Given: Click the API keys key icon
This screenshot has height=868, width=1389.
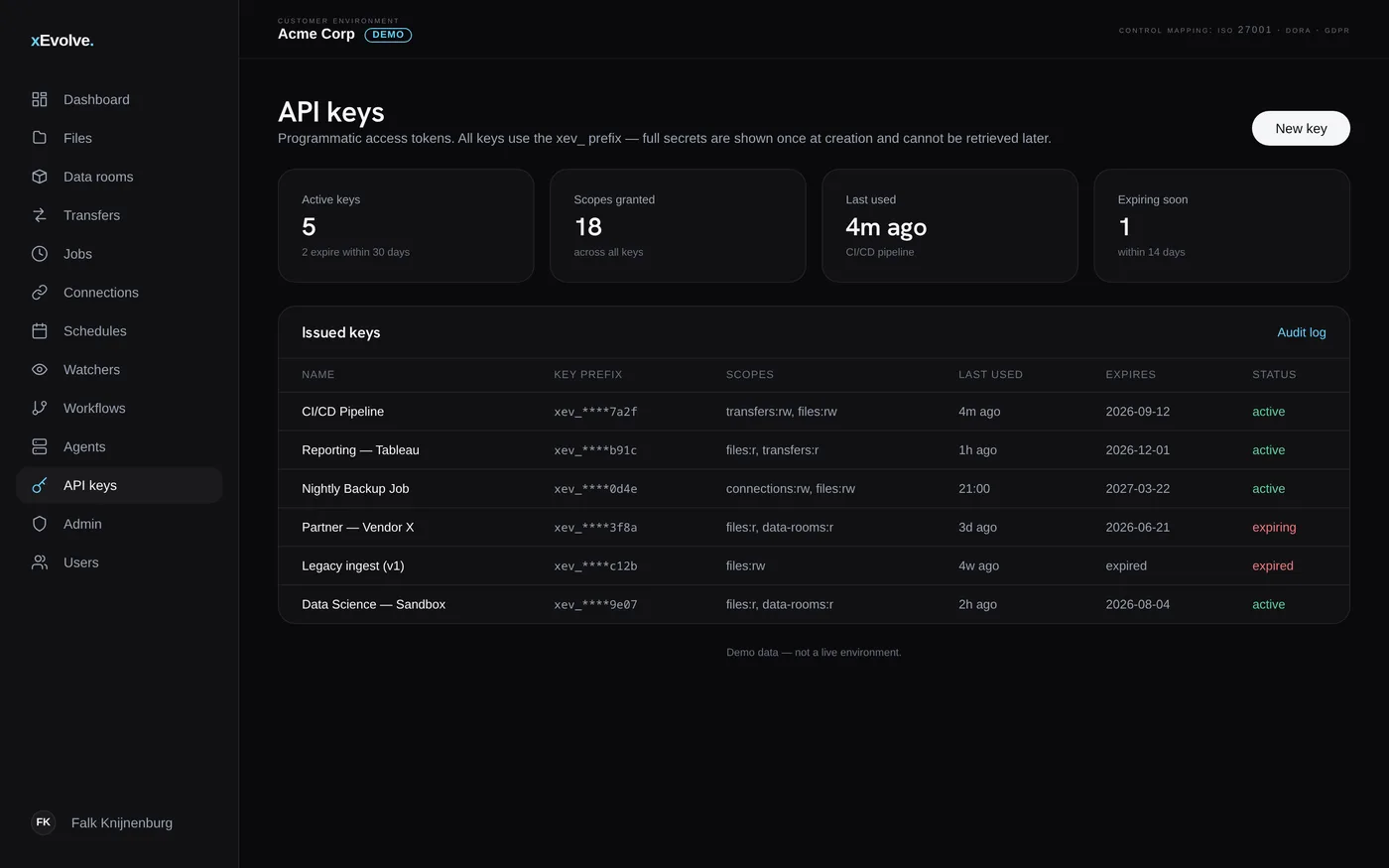Looking at the screenshot, I should click(x=40, y=485).
